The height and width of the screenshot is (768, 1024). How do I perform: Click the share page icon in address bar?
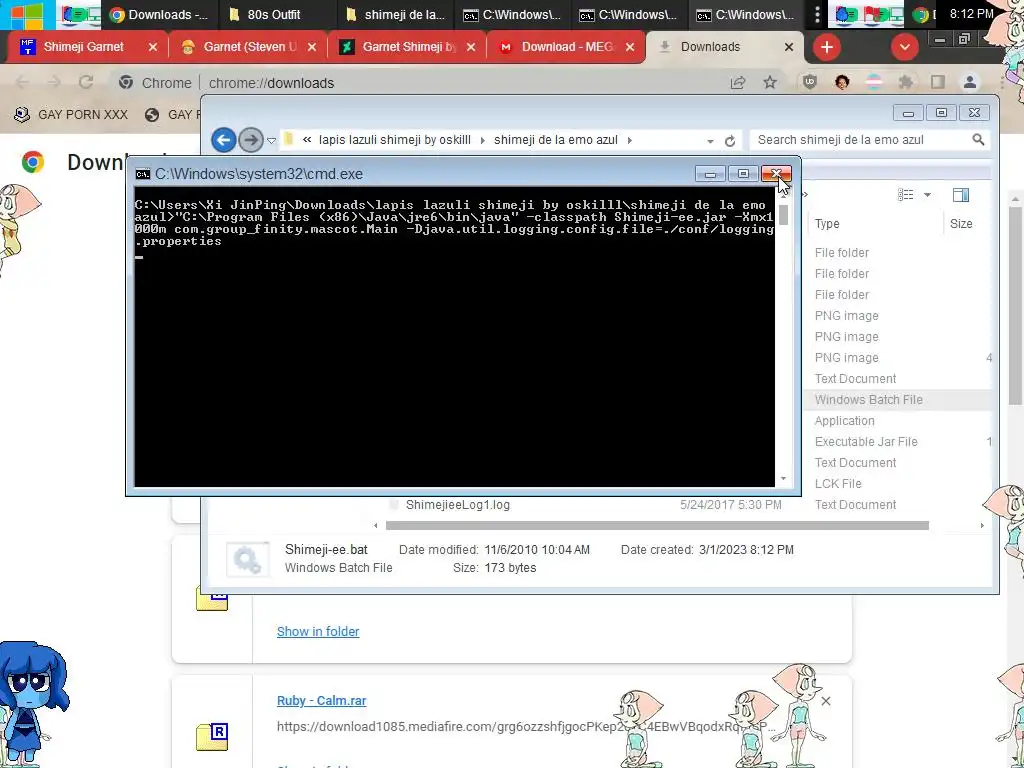pyautogui.click(x=738, y=83)
